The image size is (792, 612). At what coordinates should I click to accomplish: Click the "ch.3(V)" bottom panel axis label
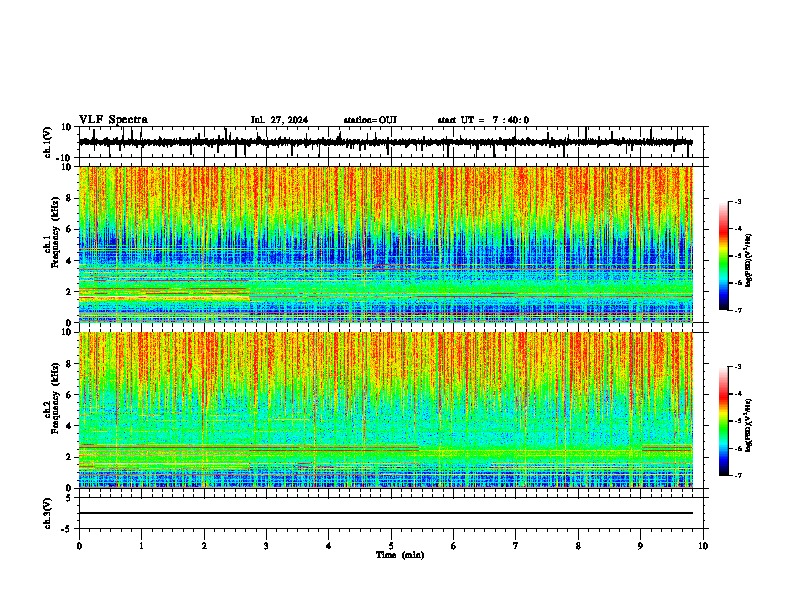[x=48, y=514]
